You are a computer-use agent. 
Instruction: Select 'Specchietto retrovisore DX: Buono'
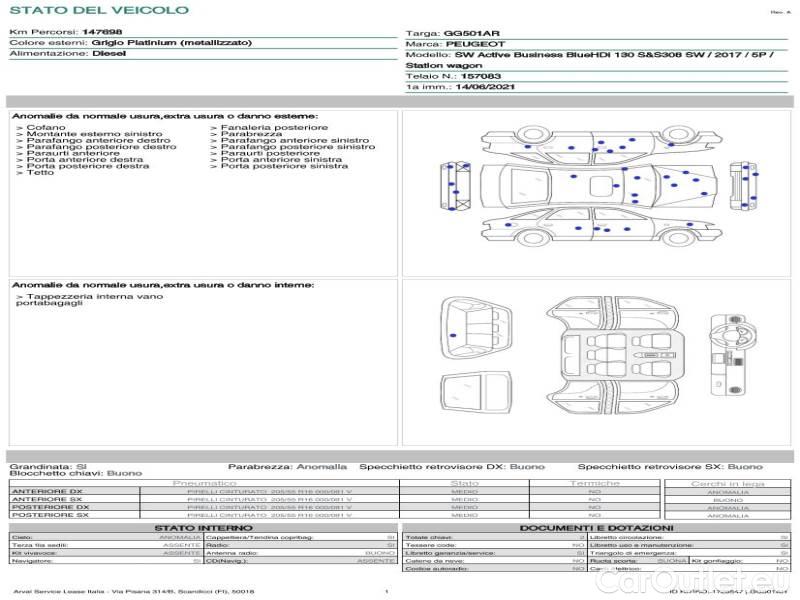pyautogui.click(x=452, y=466)
